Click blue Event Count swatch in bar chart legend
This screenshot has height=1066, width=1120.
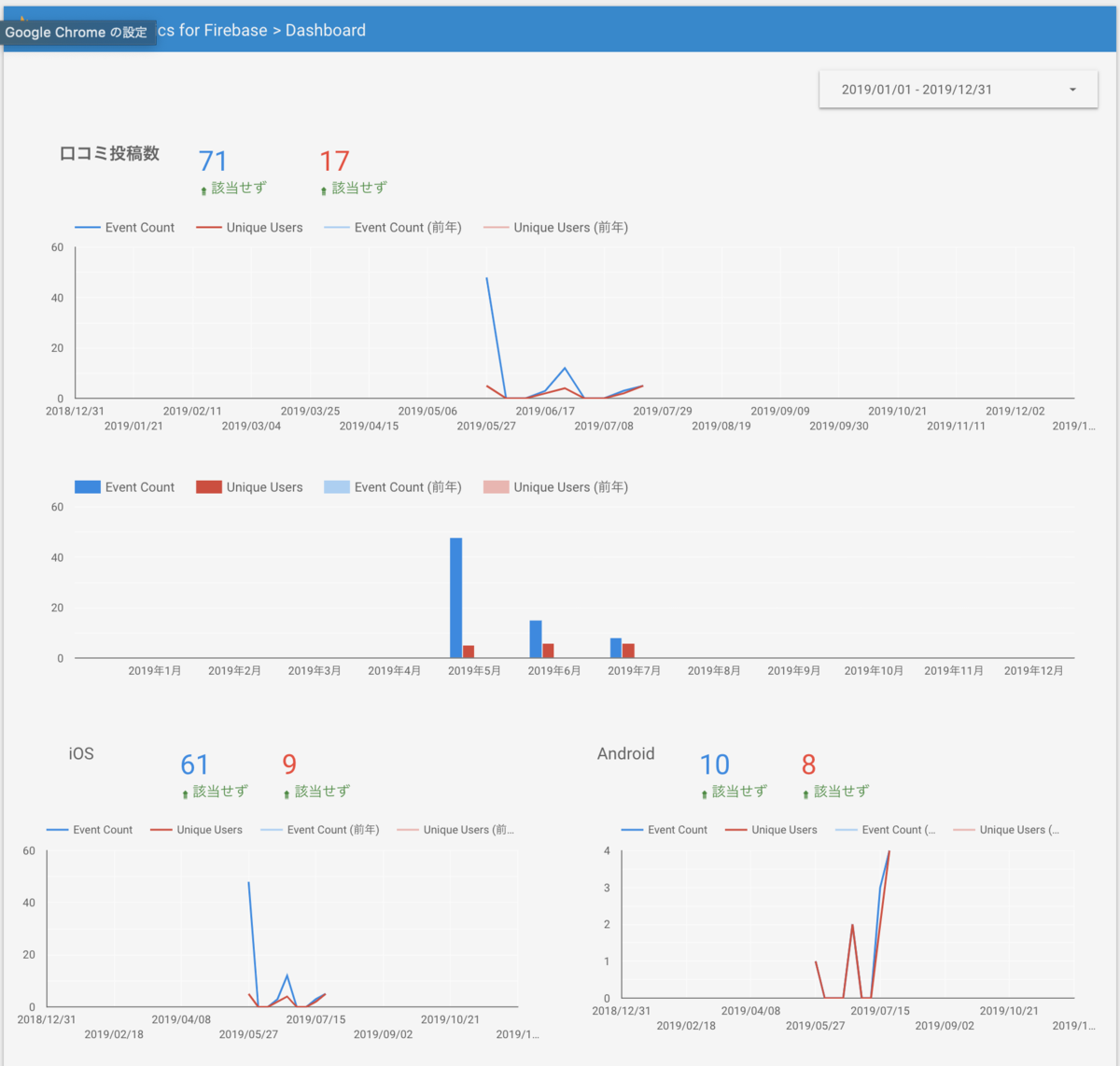[x=87, y=487]
